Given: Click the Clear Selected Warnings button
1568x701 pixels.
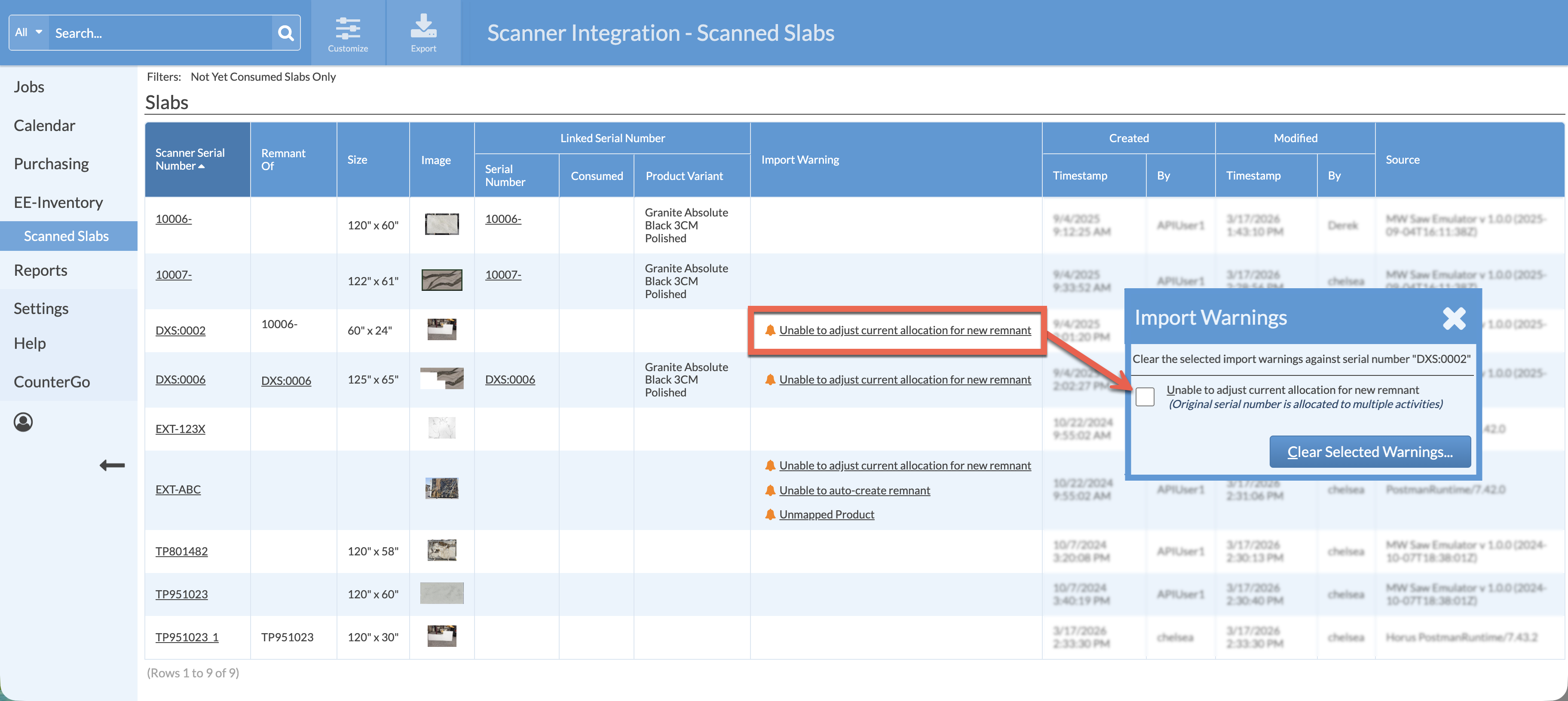Looking at the screenshot, I should click(x=1369, y=451).
